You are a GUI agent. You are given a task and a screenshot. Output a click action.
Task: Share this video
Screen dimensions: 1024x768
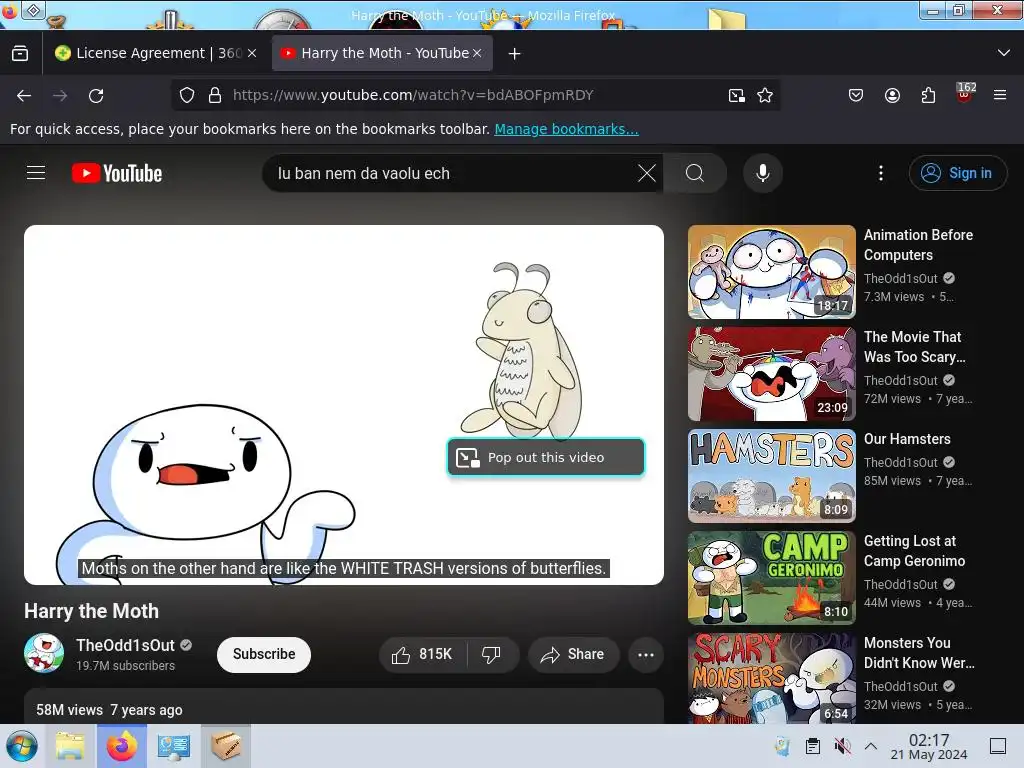(x=573, y=654)
